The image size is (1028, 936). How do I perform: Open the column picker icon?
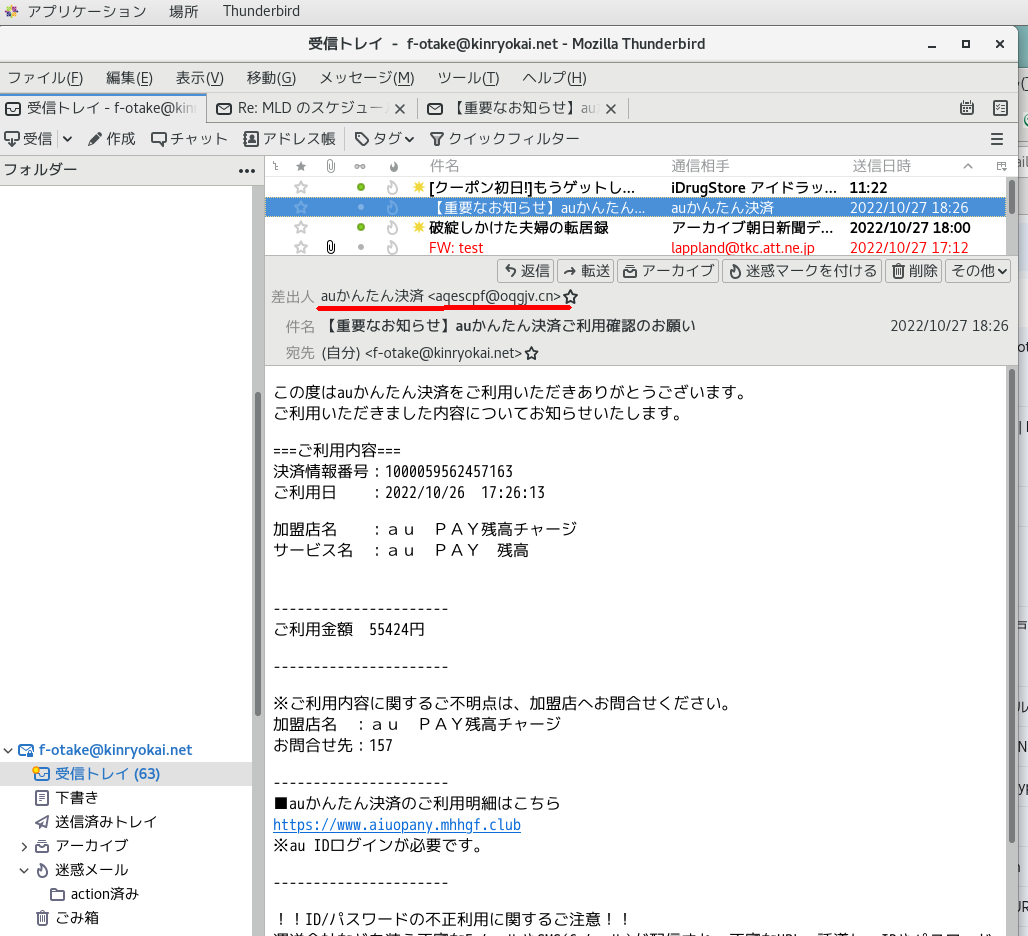1001,166
